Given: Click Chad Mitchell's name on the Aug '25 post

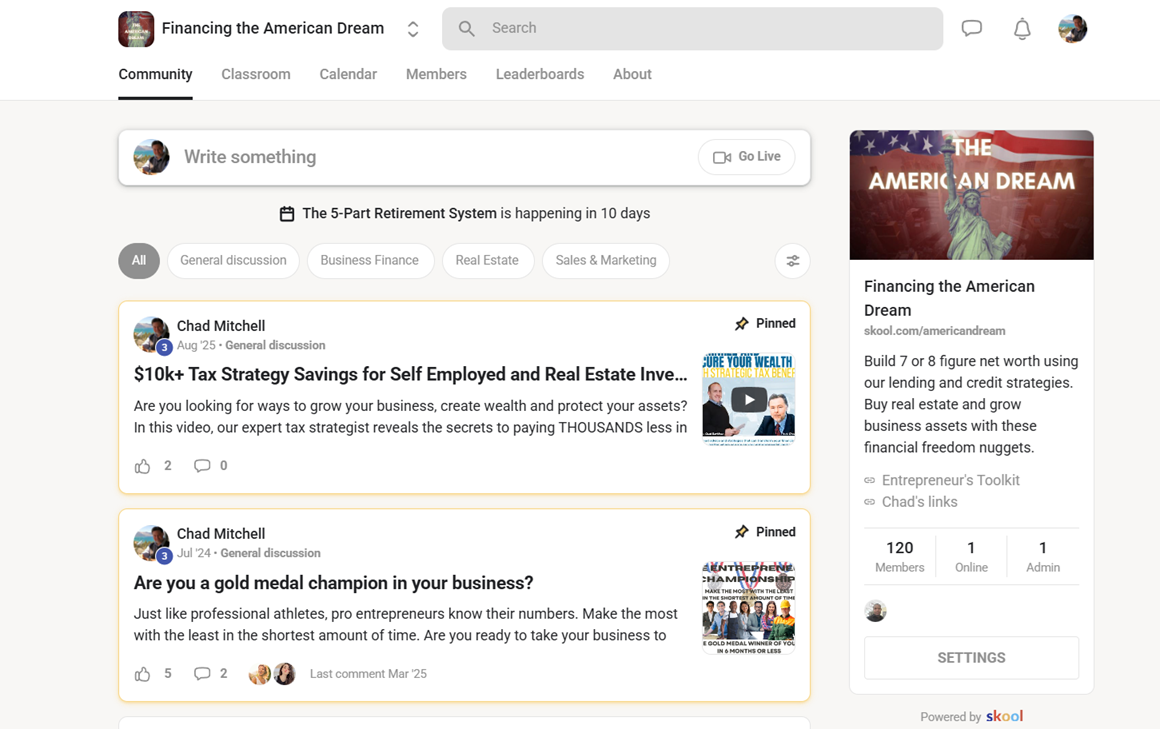Looking at the screenshot, I should click(x=220, y=326).
